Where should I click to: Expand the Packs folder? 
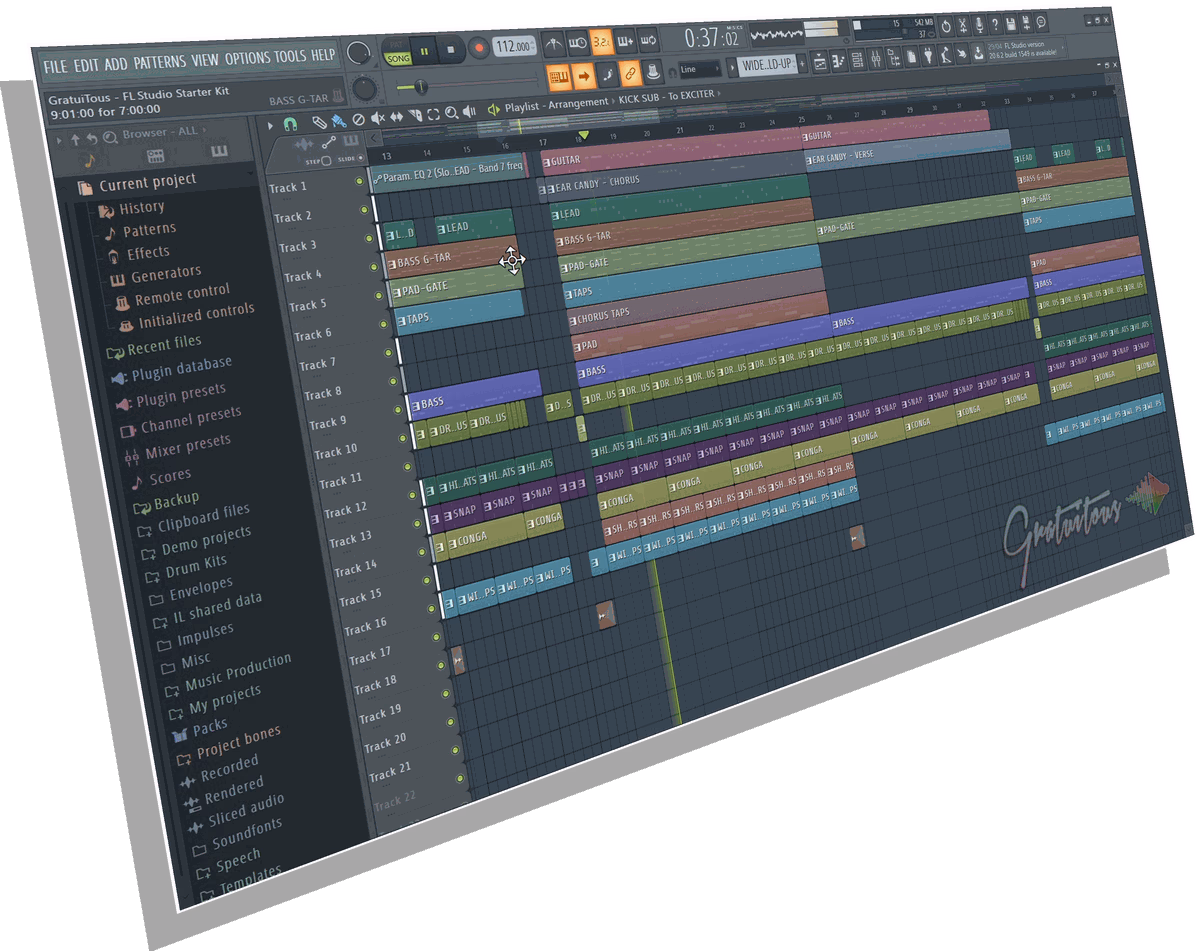click(x=200, y=731)
